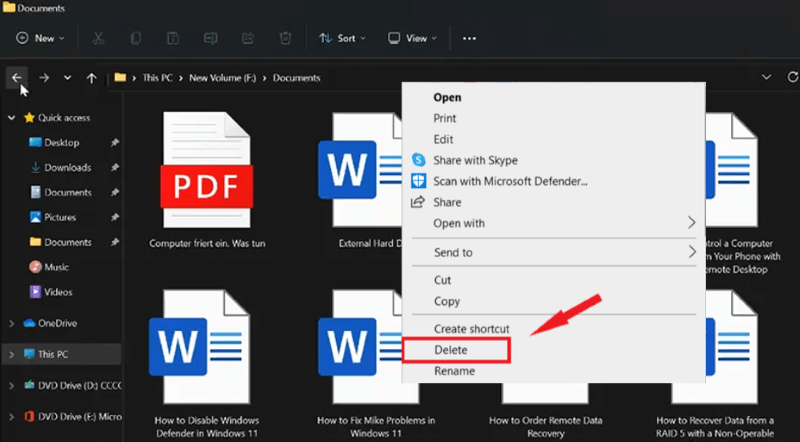Expand DVD Drive (D:) node

11,386
